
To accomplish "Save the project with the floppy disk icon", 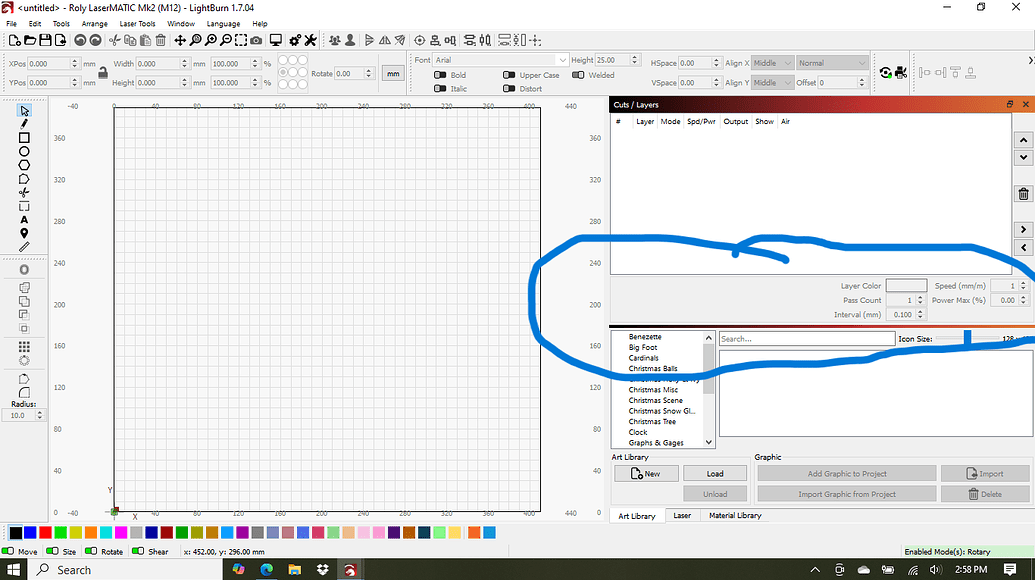I will [45, 40].
